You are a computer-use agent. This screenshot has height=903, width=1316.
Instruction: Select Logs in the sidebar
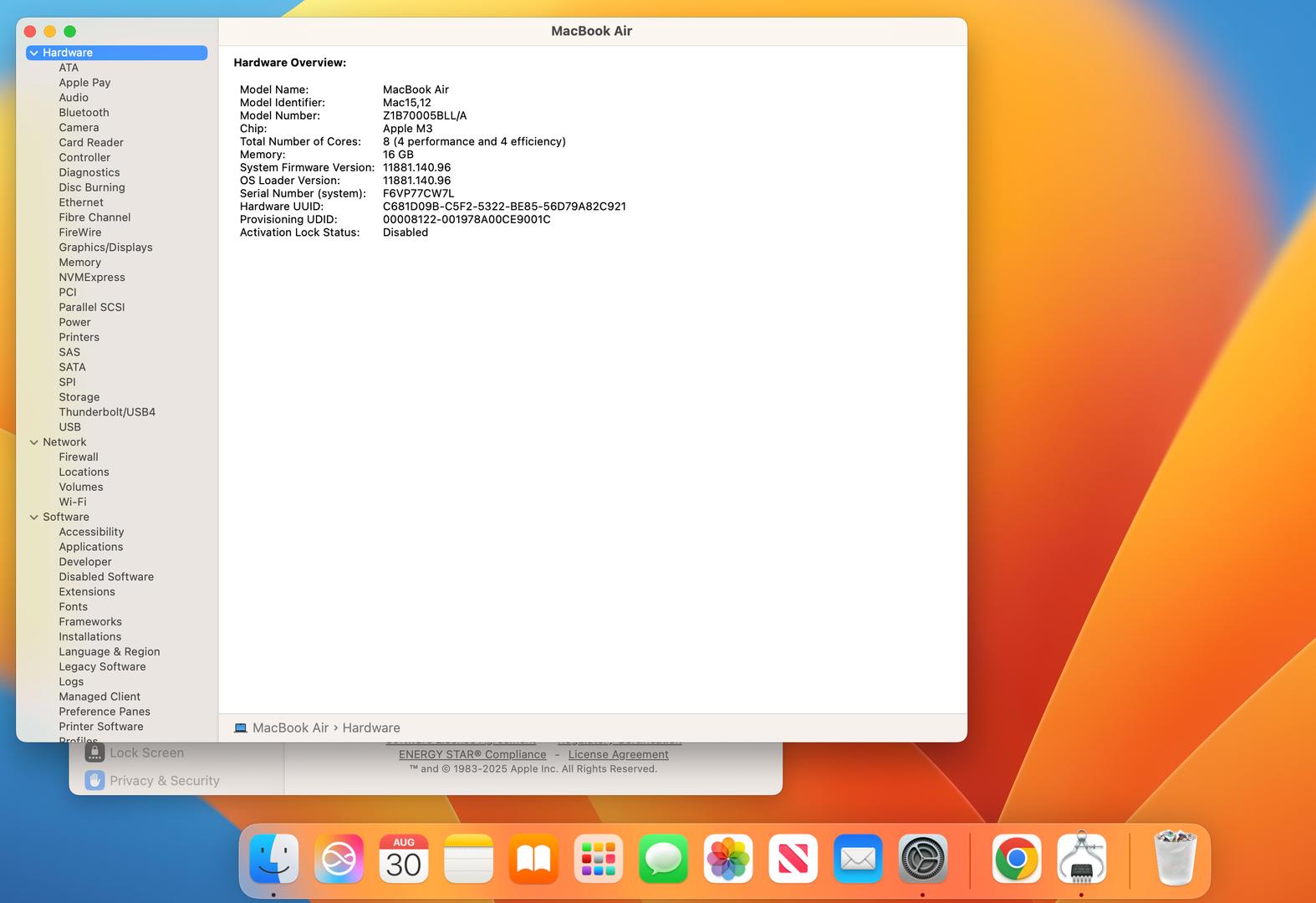click(71, 681)
